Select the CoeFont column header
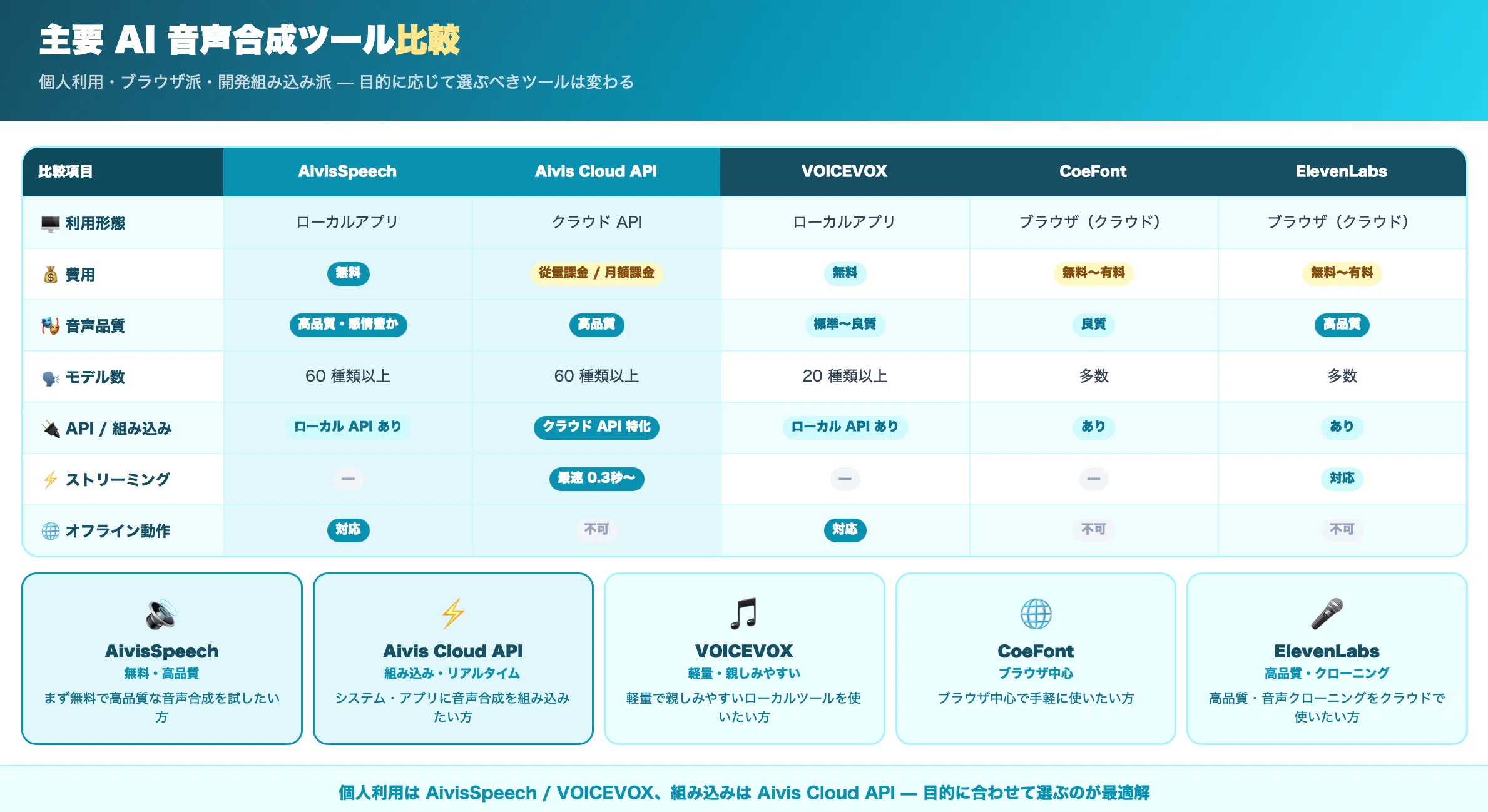 (x=1093, y=171)
